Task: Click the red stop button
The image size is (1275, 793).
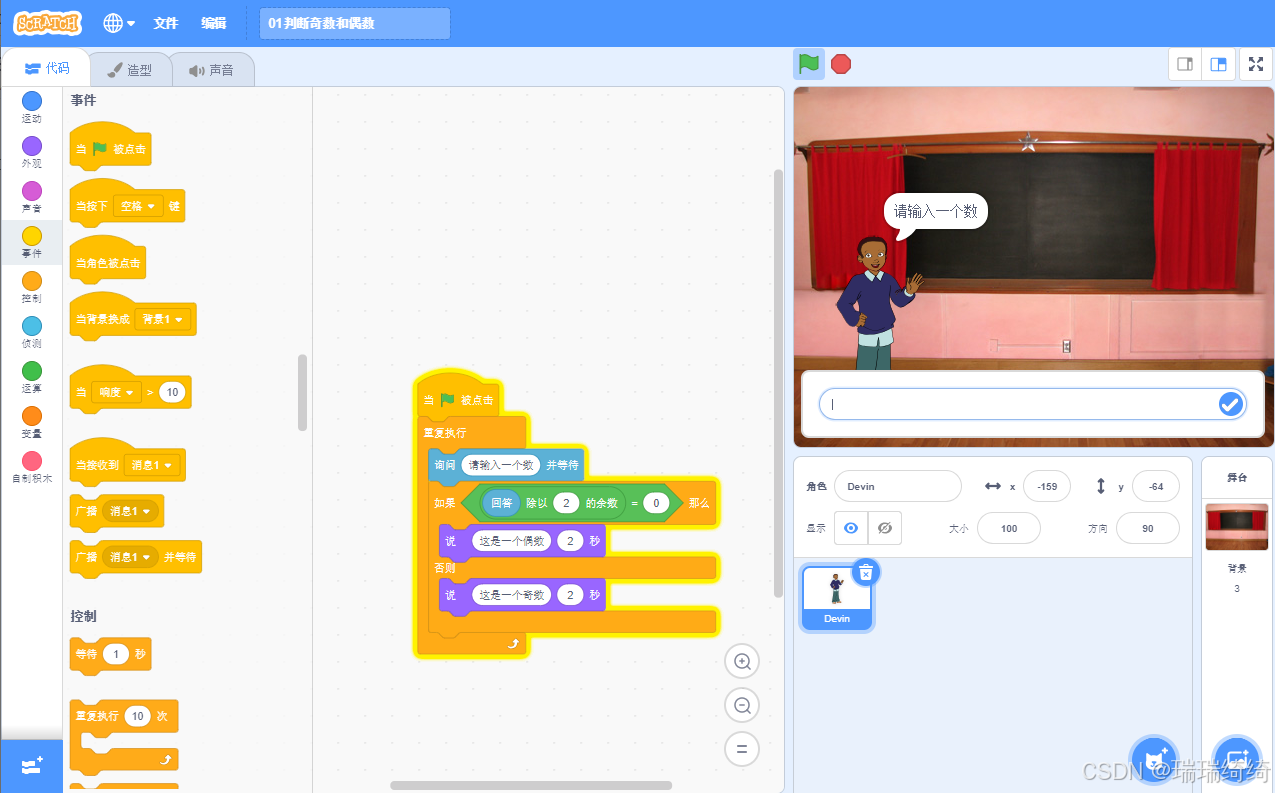Action: [x=841, y=64]
